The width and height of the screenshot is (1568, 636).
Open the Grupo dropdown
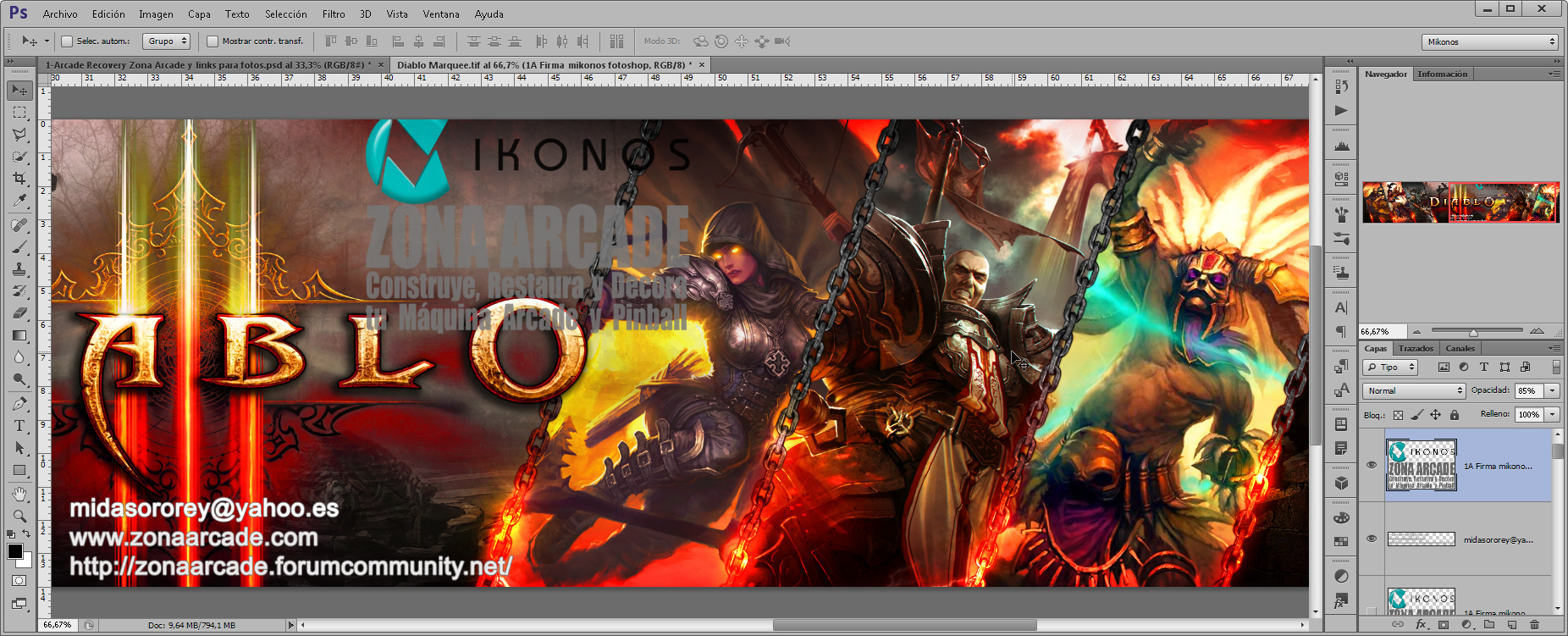coord(167,41)
